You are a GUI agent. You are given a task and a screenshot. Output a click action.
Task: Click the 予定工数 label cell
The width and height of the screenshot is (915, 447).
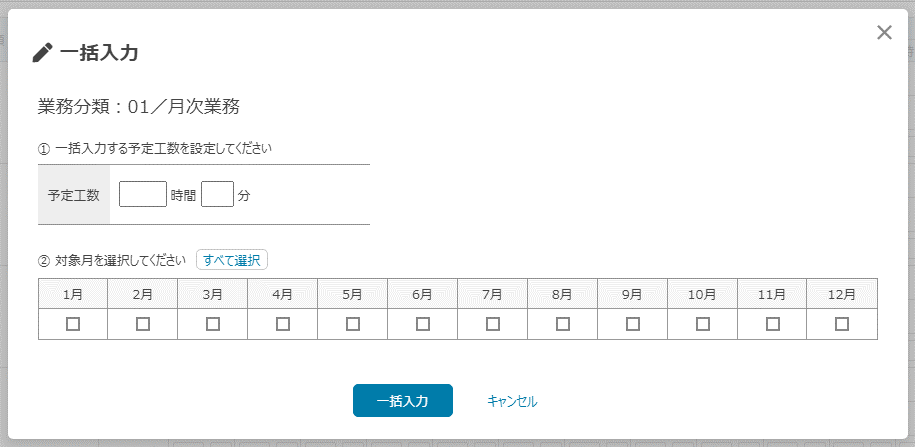tap(74, 195)
